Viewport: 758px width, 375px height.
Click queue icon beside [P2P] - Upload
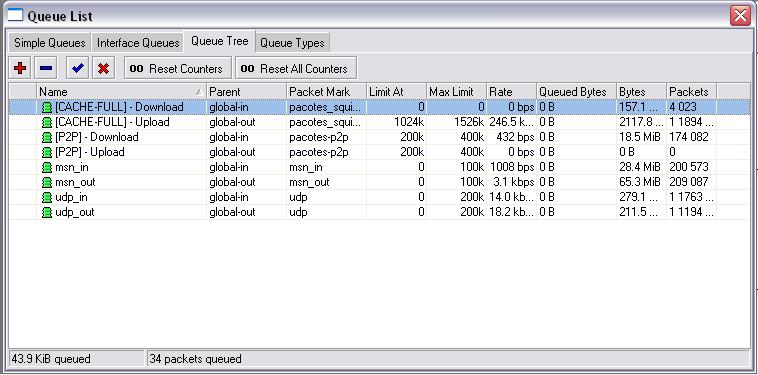pyautogui.click(x=47, y=152)
